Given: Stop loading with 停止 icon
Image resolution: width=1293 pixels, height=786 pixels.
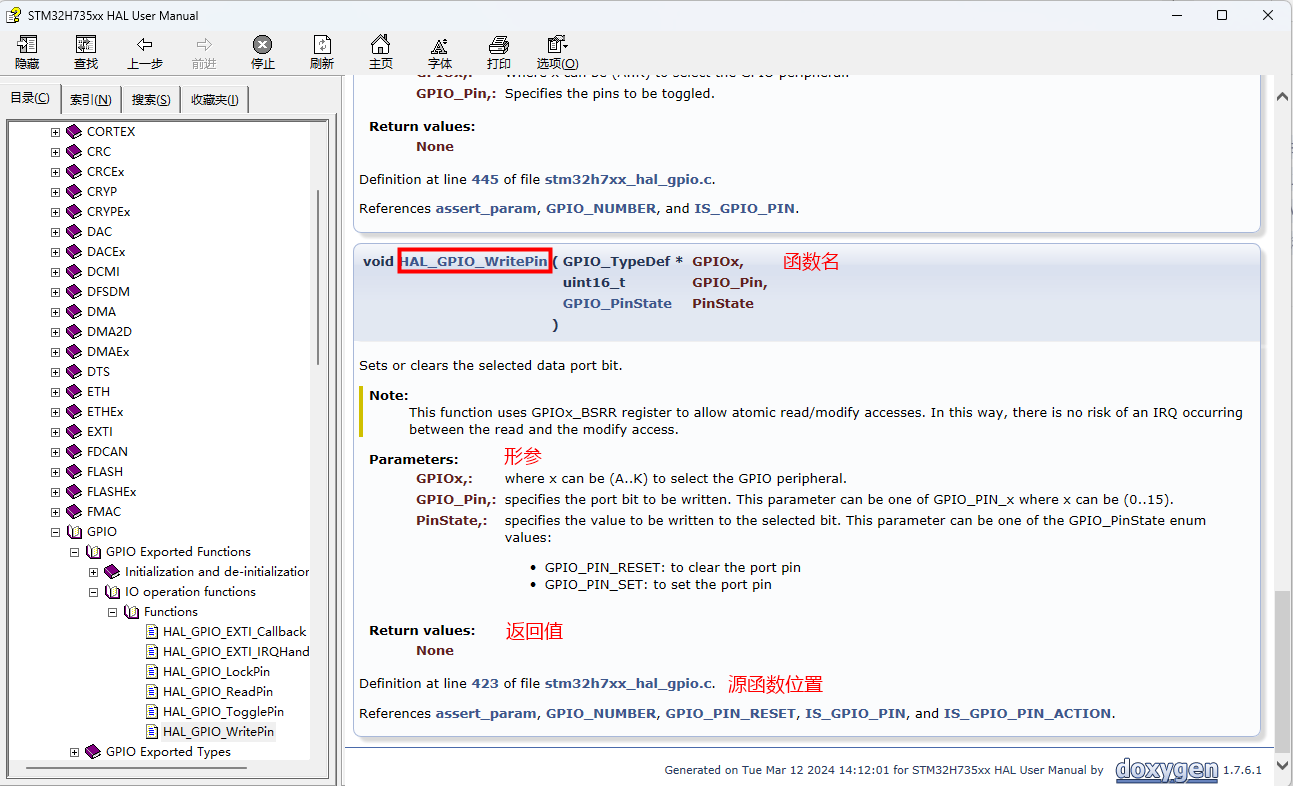Looking at the screenshot, I should 262,45.
